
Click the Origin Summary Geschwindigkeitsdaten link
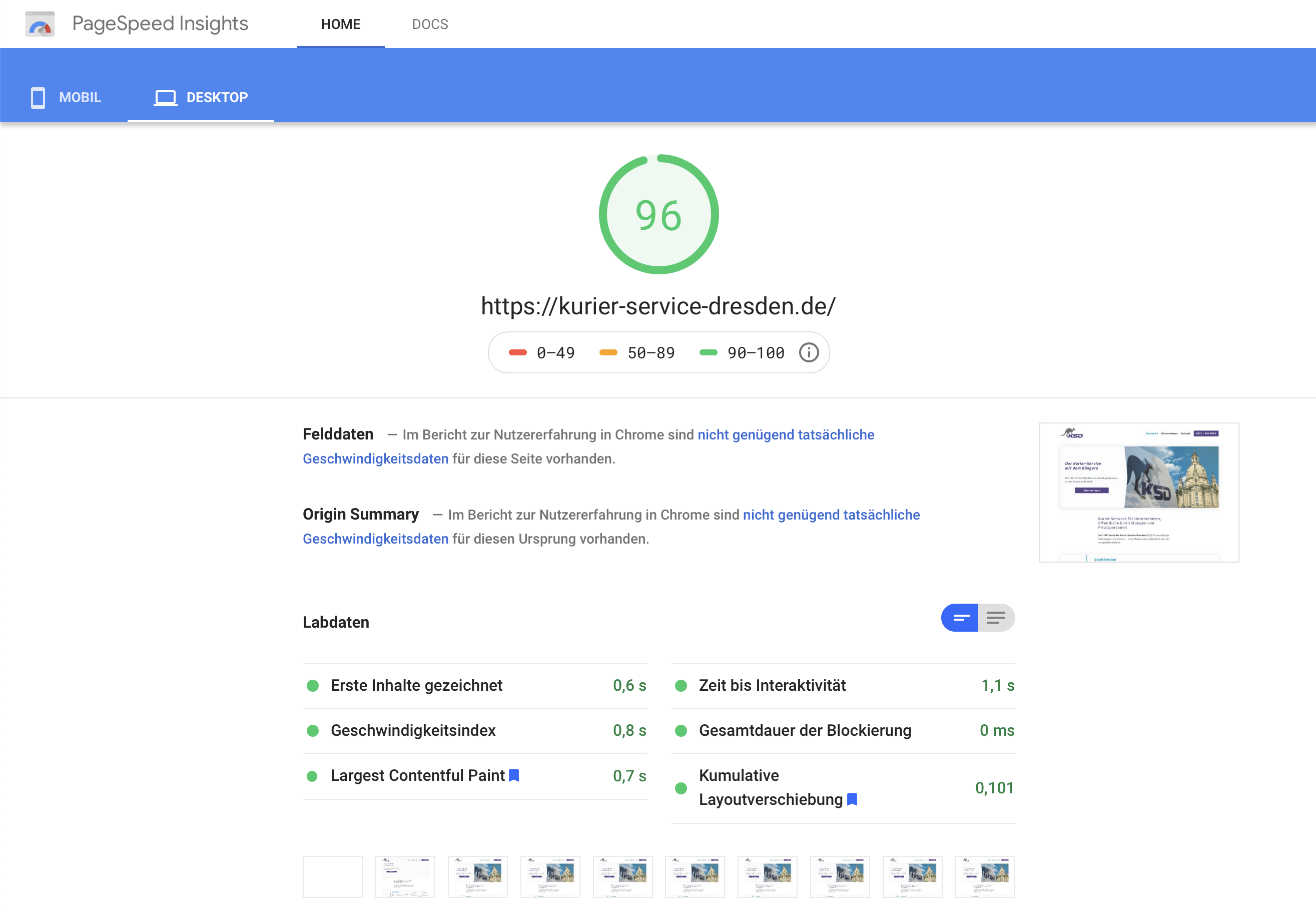pos(375,538)
